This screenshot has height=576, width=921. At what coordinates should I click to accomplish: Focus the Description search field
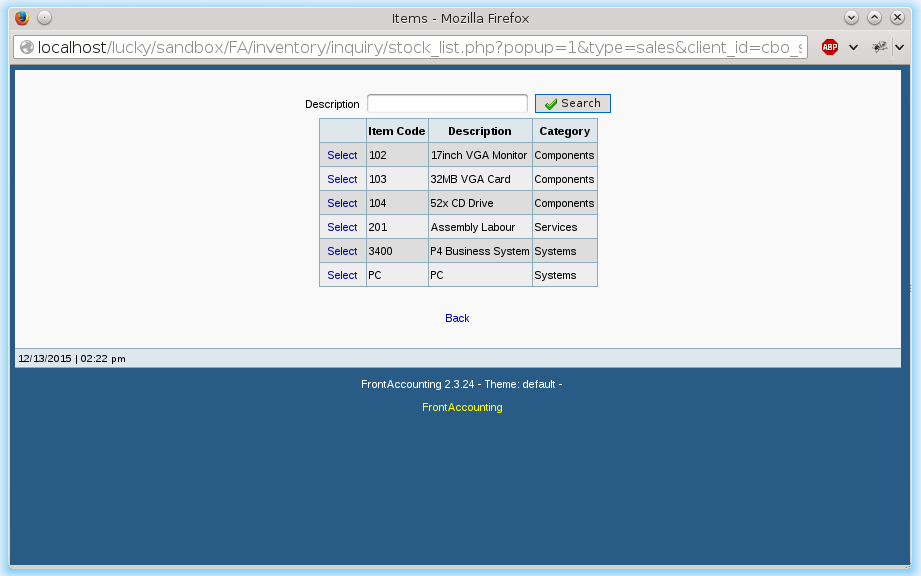pos(447,104)
